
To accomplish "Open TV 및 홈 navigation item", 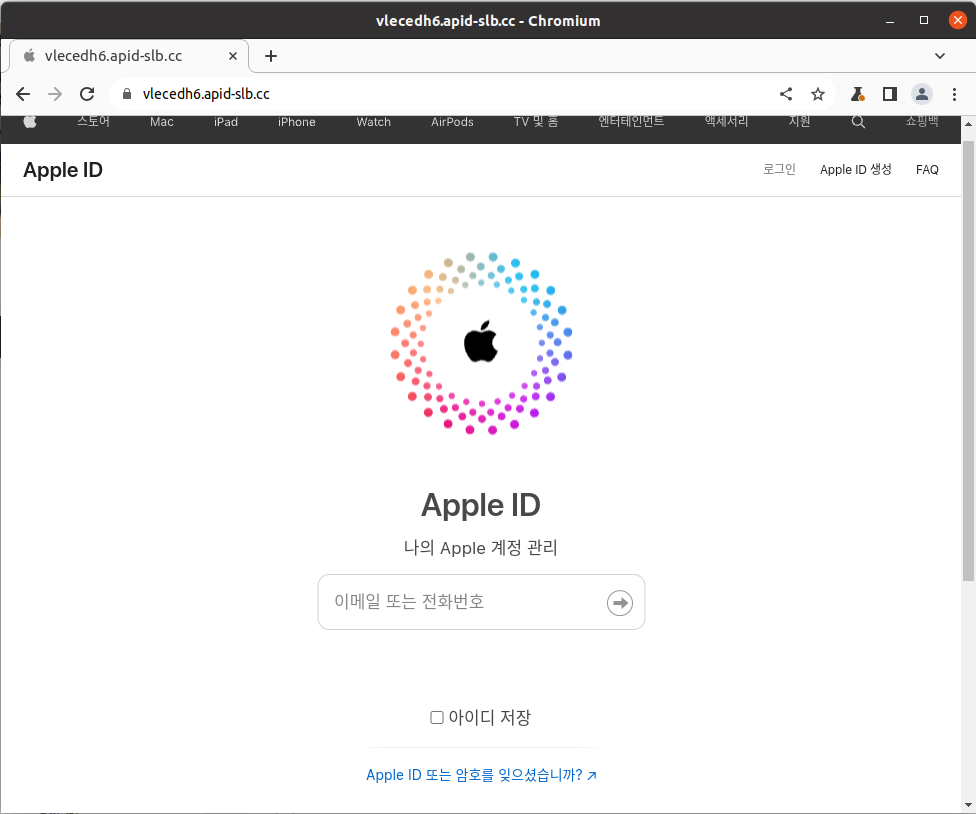I will tap(536, 122).
